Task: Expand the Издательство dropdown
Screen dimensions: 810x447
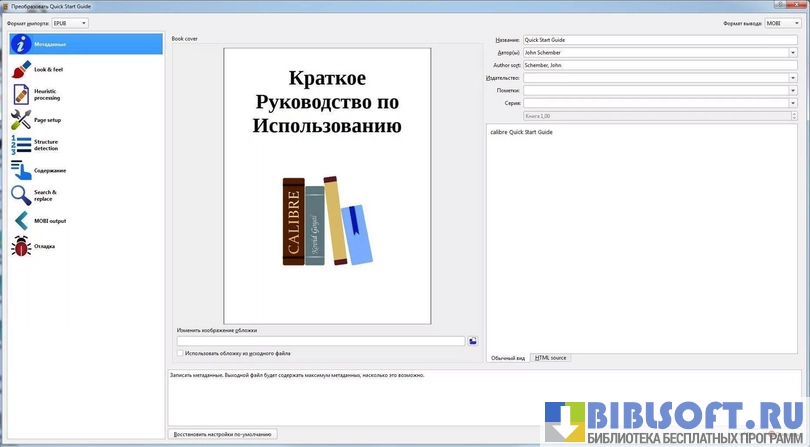Action: pos(792,77)
